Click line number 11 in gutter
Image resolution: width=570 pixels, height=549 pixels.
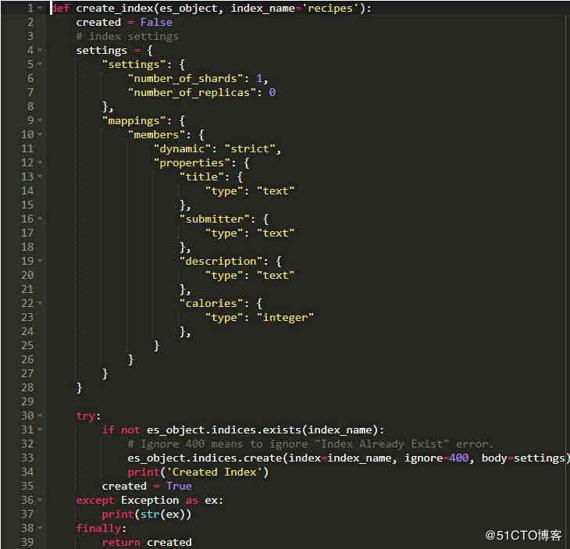pyautogui.click(x=27, y=149)
